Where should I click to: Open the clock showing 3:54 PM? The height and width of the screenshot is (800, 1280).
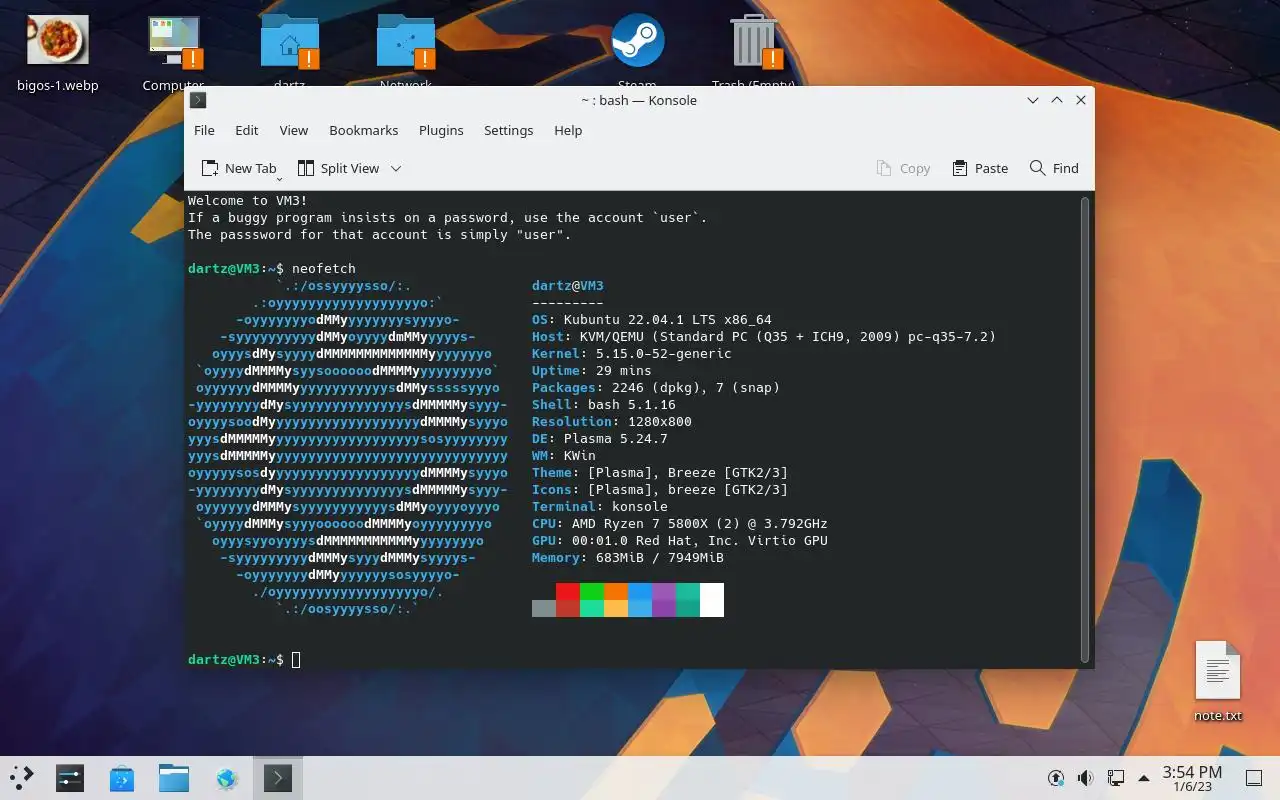[1192, 778]
